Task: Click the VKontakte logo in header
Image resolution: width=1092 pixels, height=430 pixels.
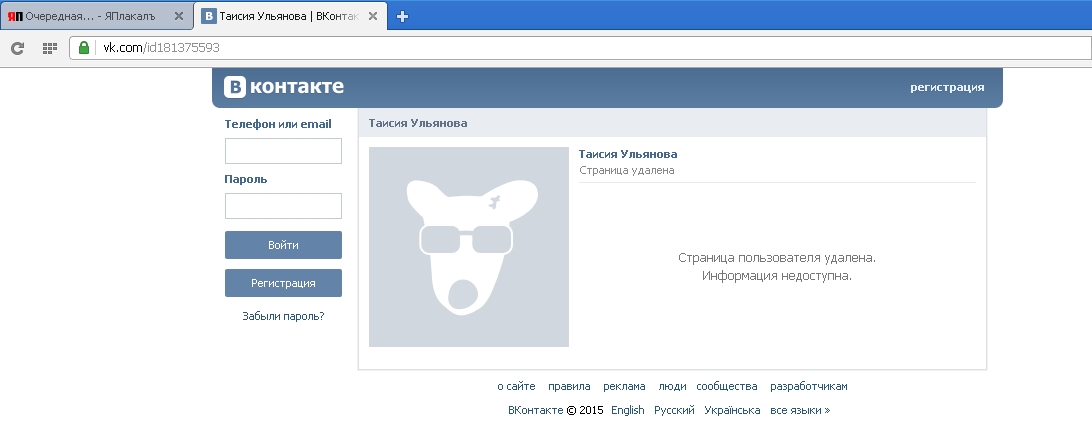Action: (283, 86)
